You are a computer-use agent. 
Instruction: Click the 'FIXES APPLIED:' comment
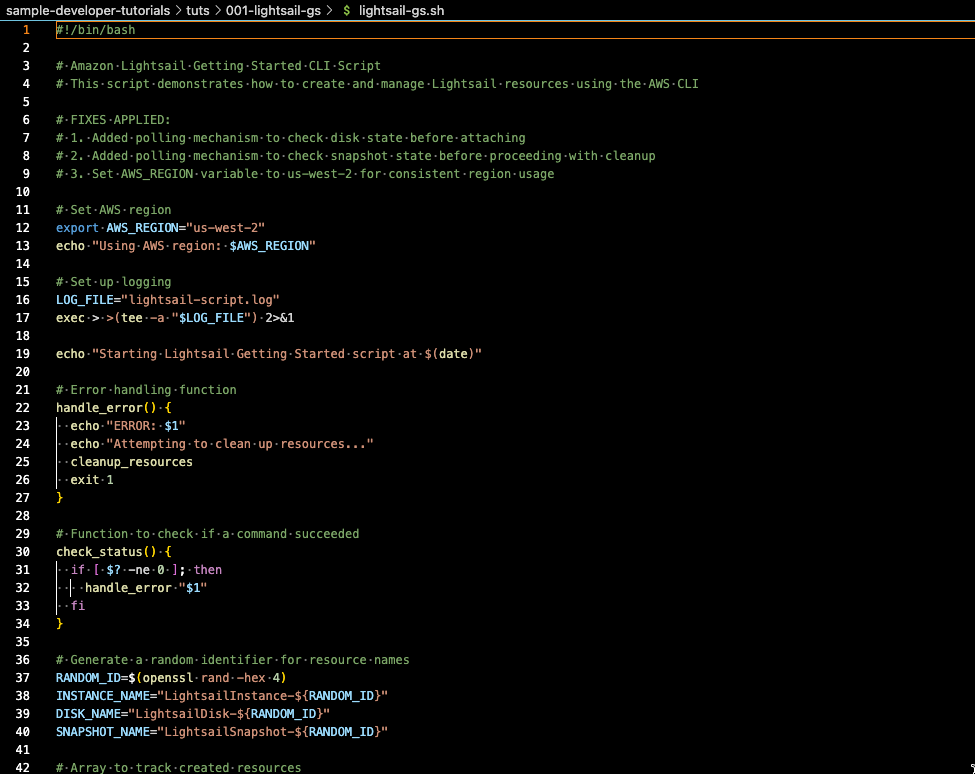(113, 120)
